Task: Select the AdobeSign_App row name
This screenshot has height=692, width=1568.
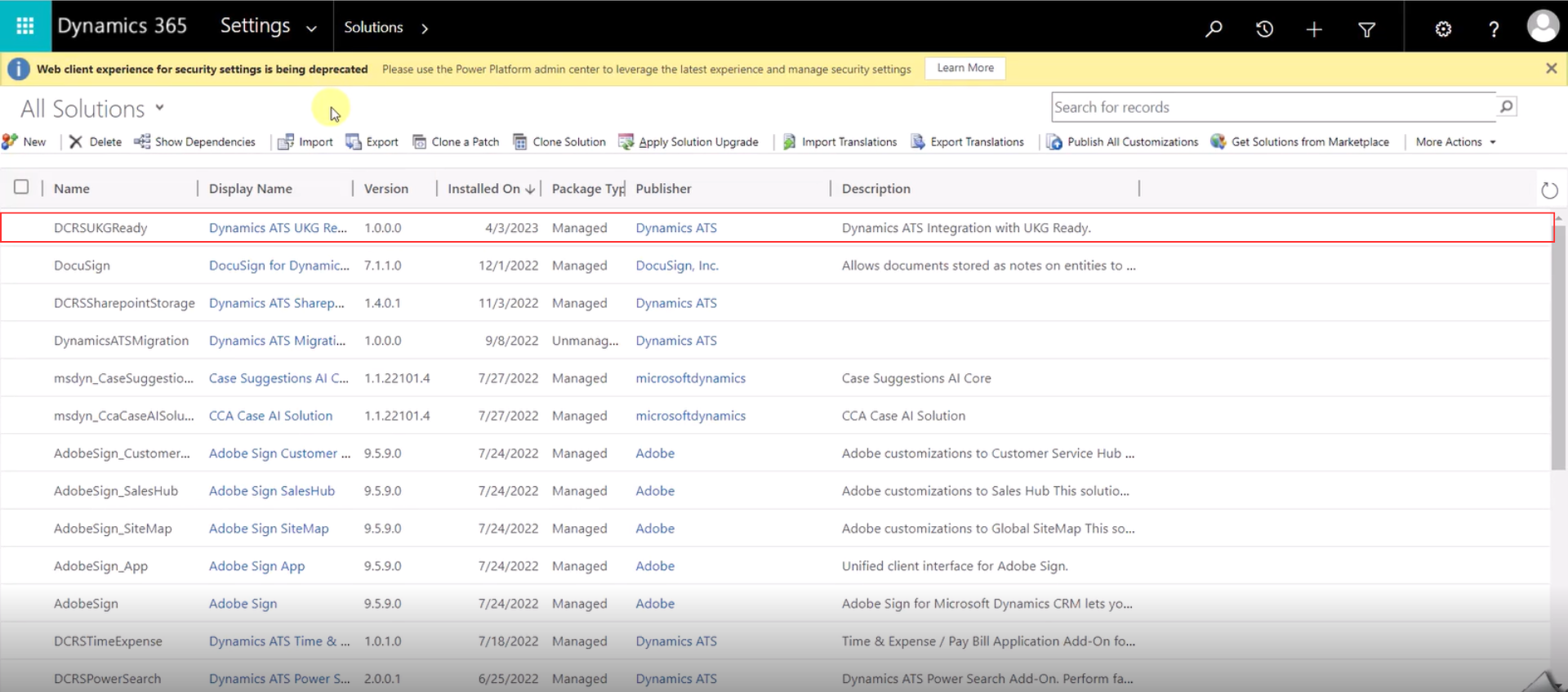Action: [100, 566]
